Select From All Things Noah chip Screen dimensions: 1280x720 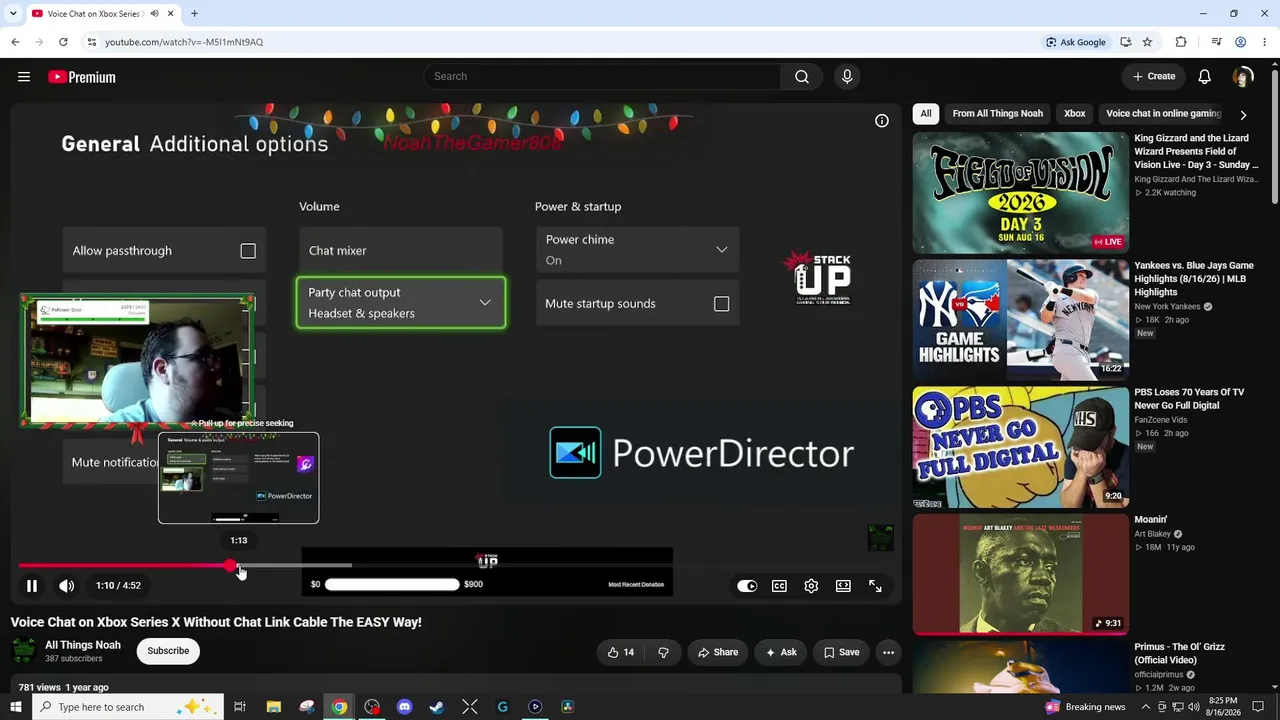pos(998,114)
